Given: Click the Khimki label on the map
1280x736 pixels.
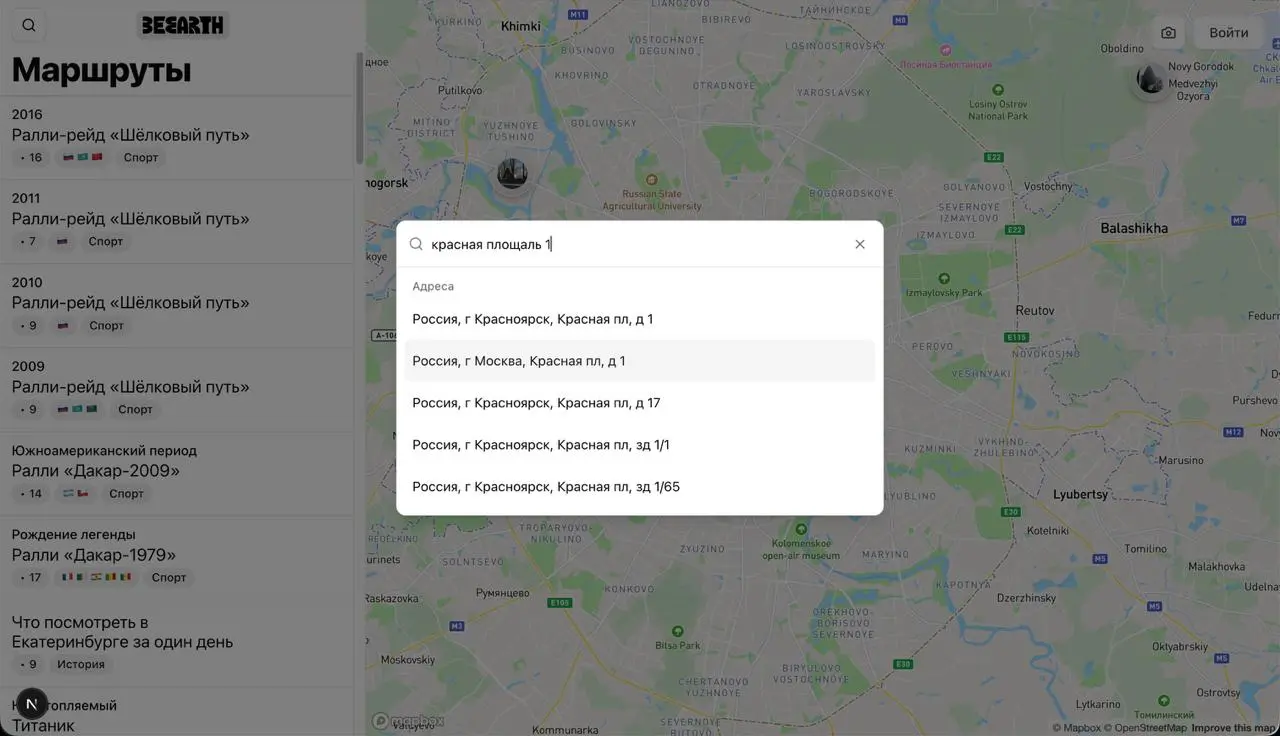Looking at the screenshot, I should [x=520, y=26].
